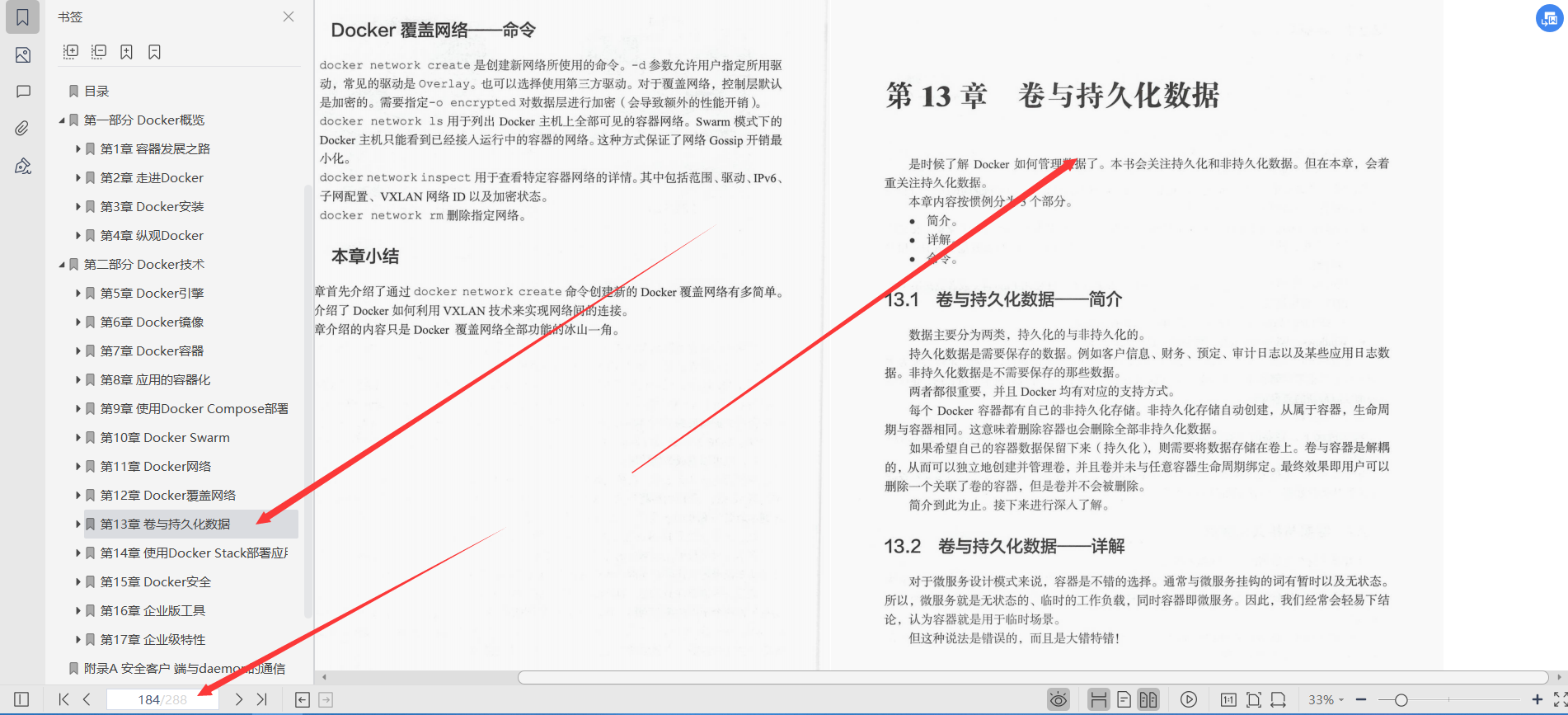
Task: Open the 33% zoom dropdown
Action: 1326,699
